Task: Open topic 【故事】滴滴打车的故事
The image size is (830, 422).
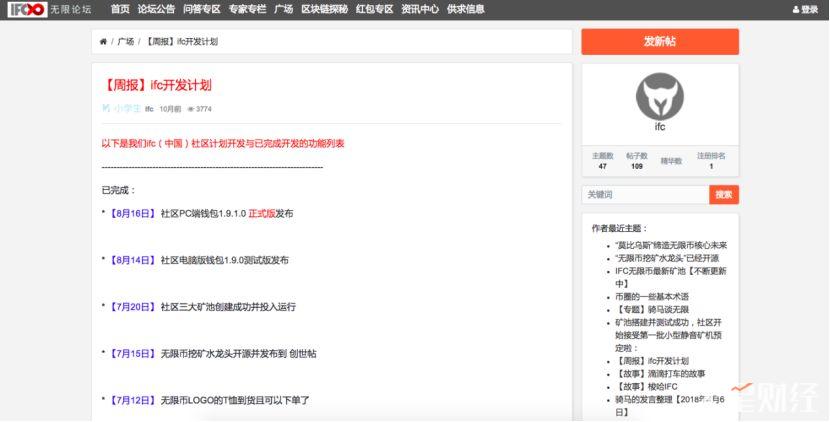Action: (x=660, y=374)
